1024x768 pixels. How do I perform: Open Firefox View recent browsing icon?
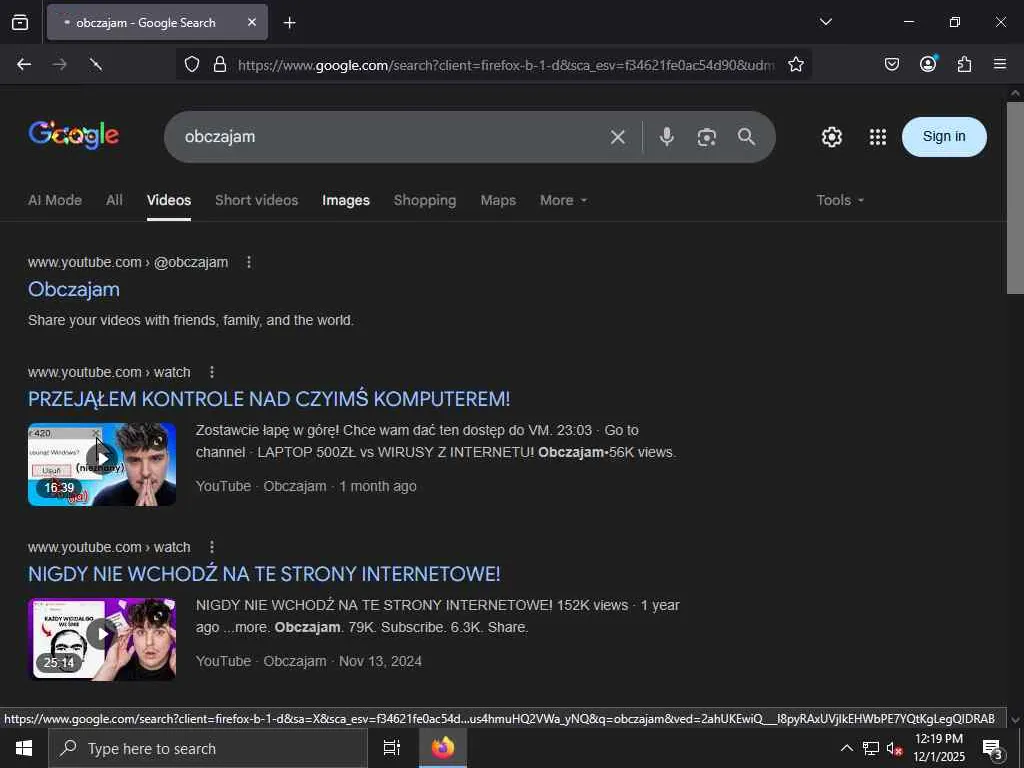pyautogui.click(x=20, y=22)
